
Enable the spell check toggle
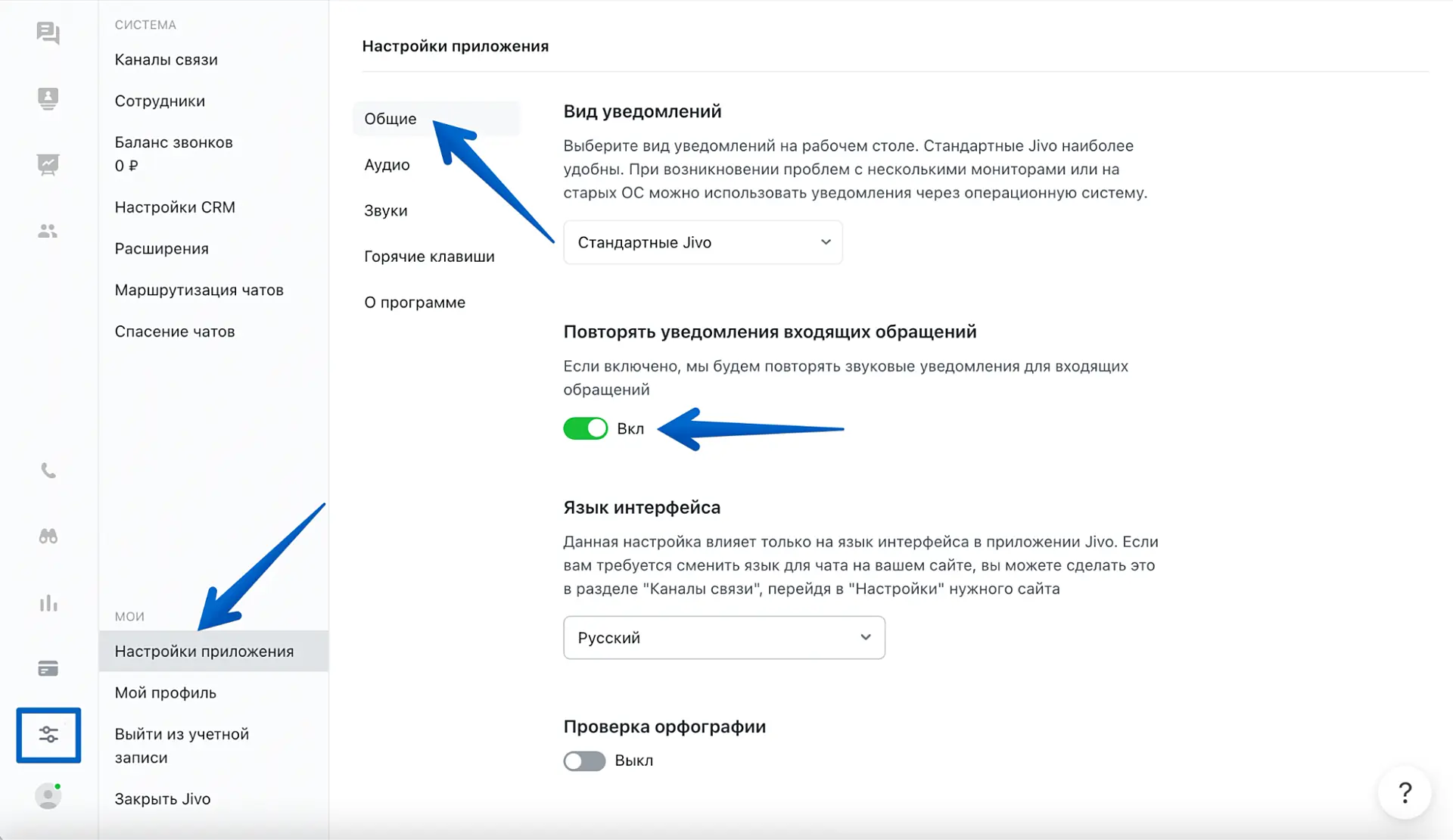point(584,761)
